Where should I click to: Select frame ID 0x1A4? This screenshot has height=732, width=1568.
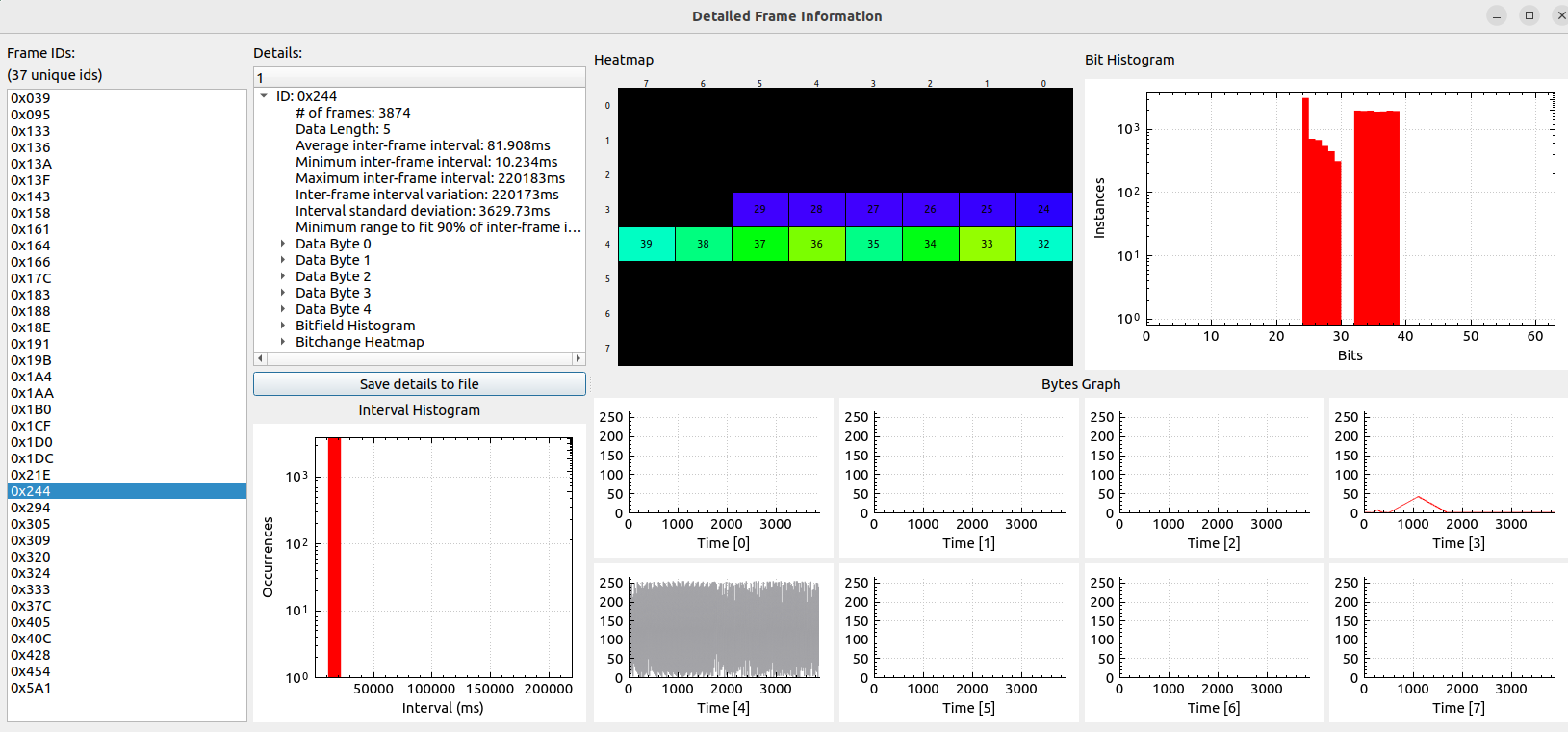pyautogui.click(x=126, y=377)
